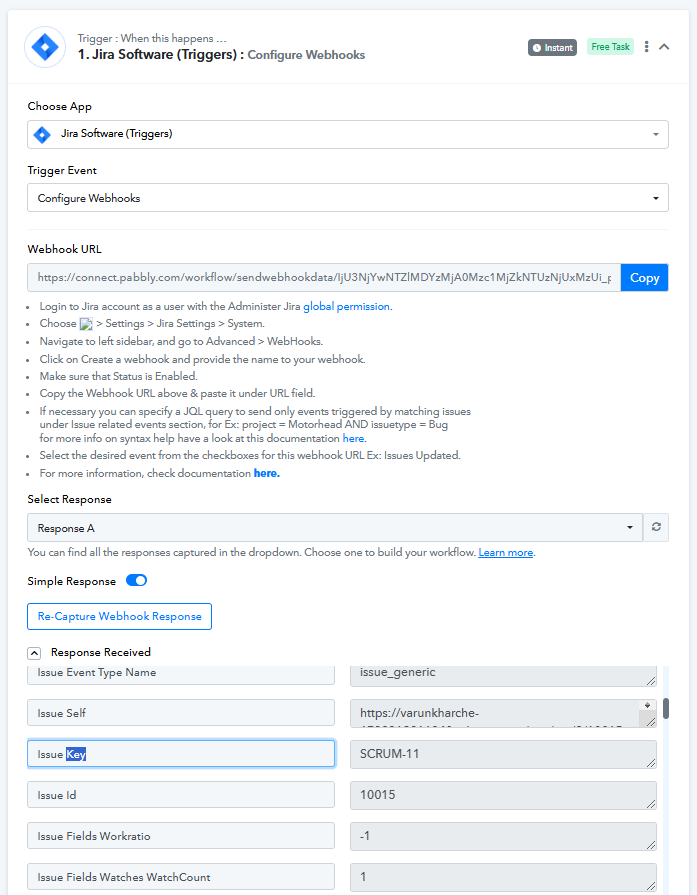Image resolution: width=697 pixels, height=895 pixels.
Task: Open the three-dot step options menu
Action: (x=646, y=47)
